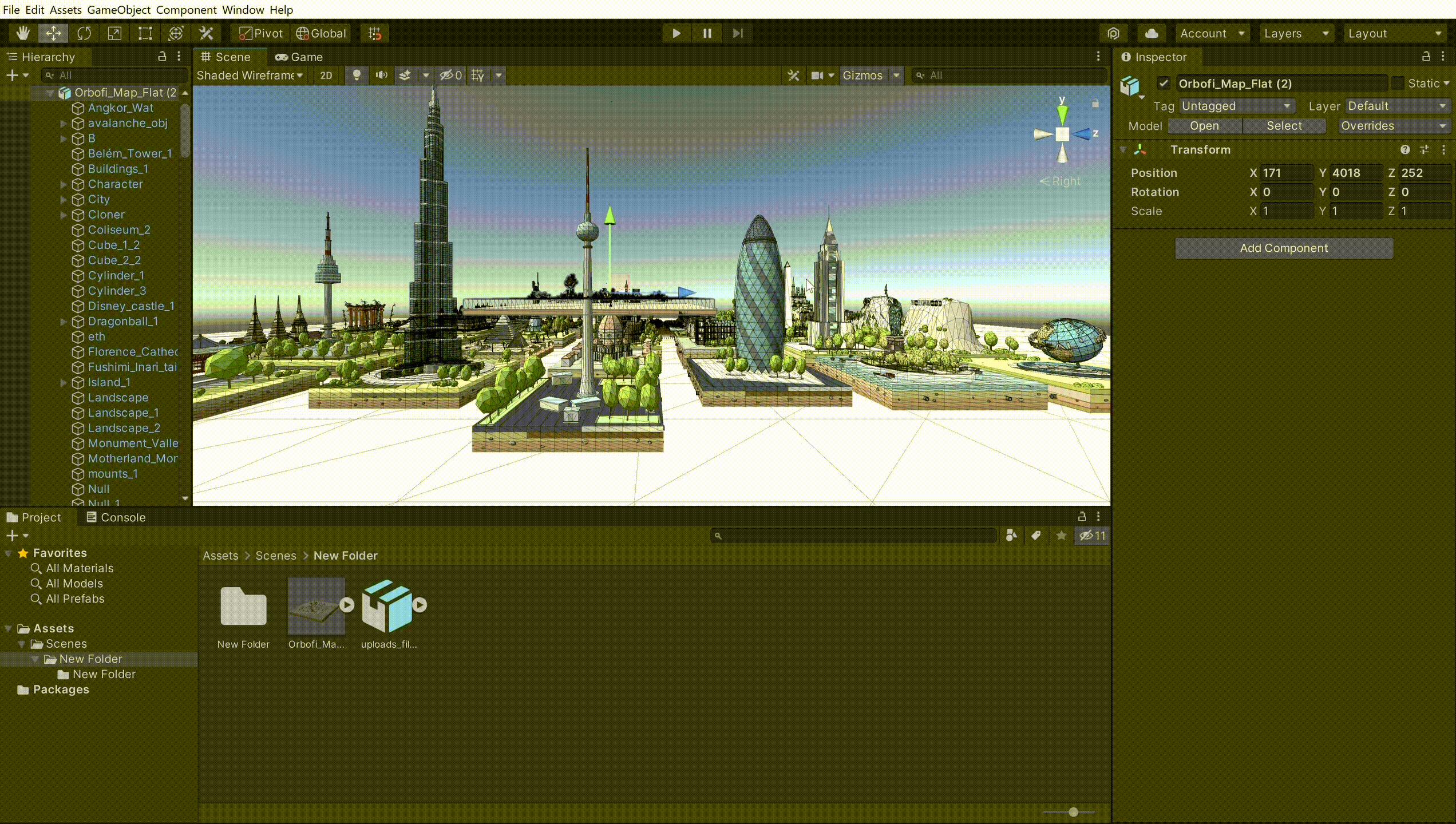Click the blue Z axis gizmo cone
Image resolution: width=1456 pixels, height=824 pixels.
1081,134
